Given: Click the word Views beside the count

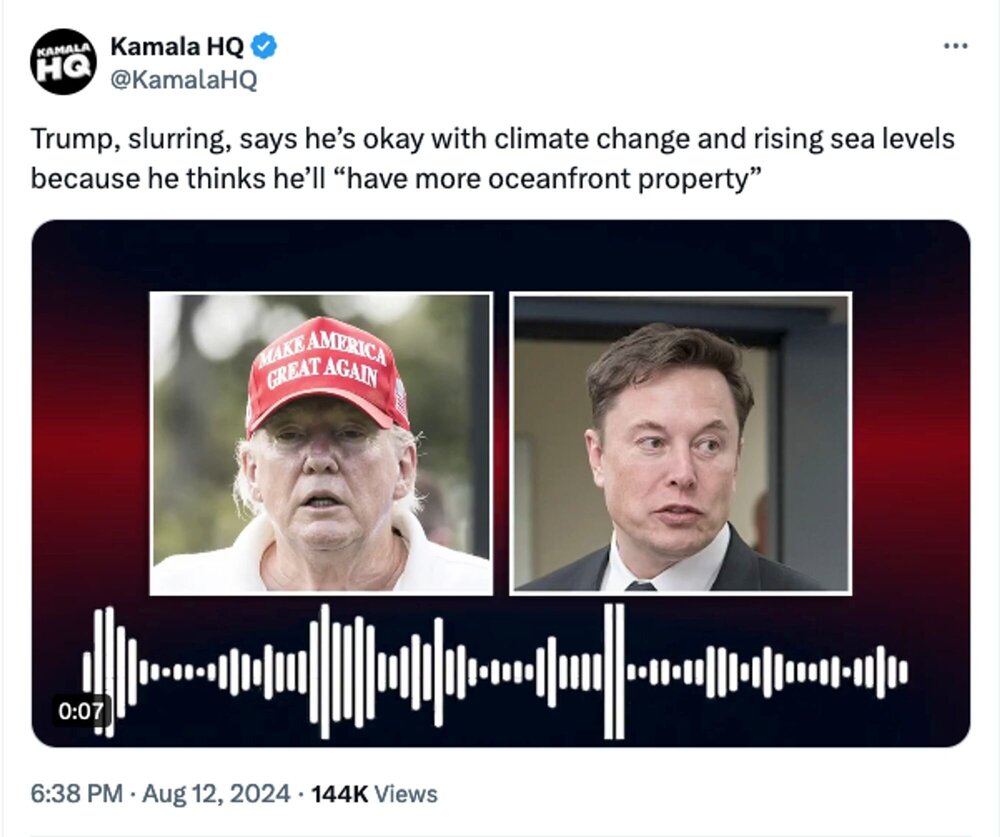Looking at the screenshot, I should 407,794.
